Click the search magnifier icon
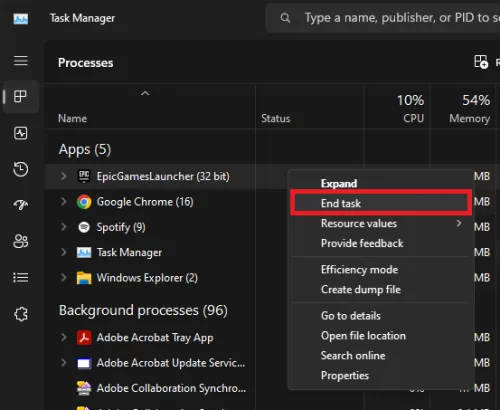 285,18
